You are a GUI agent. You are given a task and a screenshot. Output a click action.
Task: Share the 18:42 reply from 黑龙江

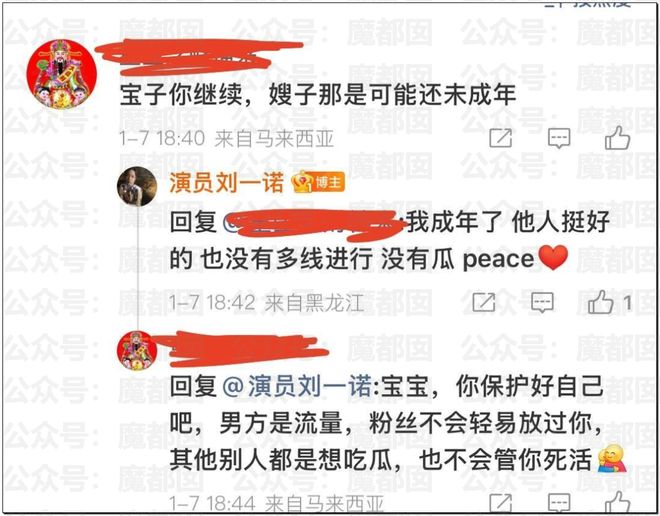(x=484, y=302)
